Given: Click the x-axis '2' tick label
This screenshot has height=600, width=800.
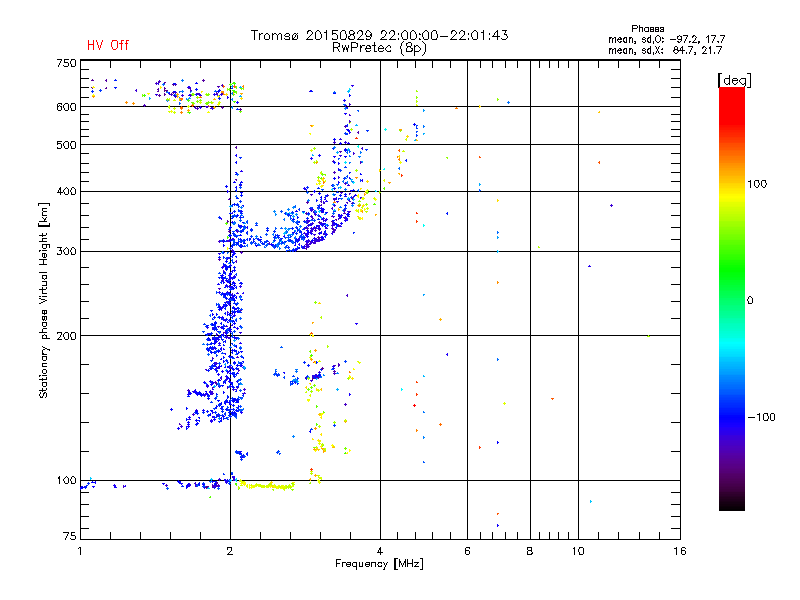Looking at the screenshot, I should 230,551.
